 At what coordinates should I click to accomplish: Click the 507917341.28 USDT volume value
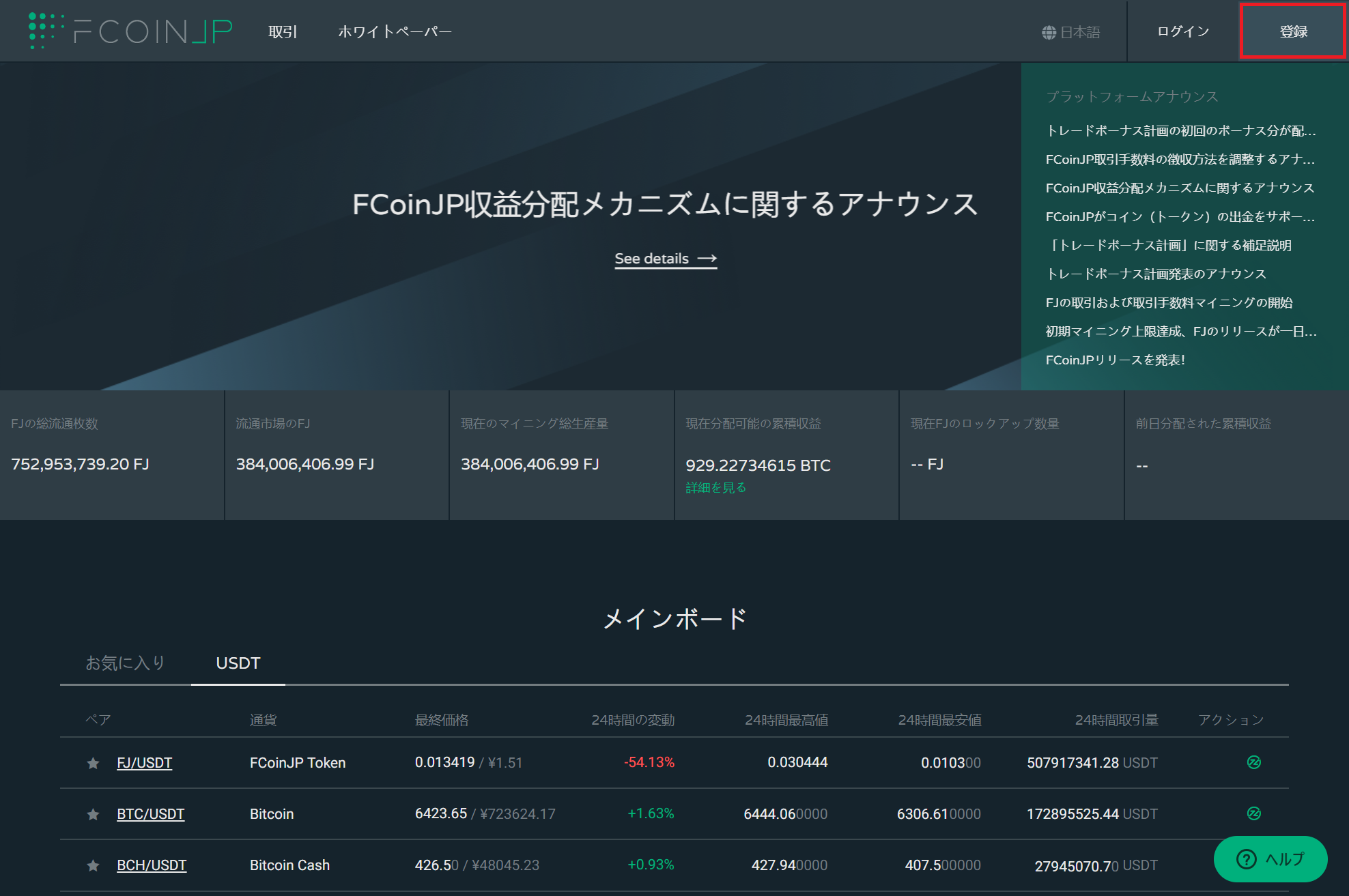(1092, 763)
